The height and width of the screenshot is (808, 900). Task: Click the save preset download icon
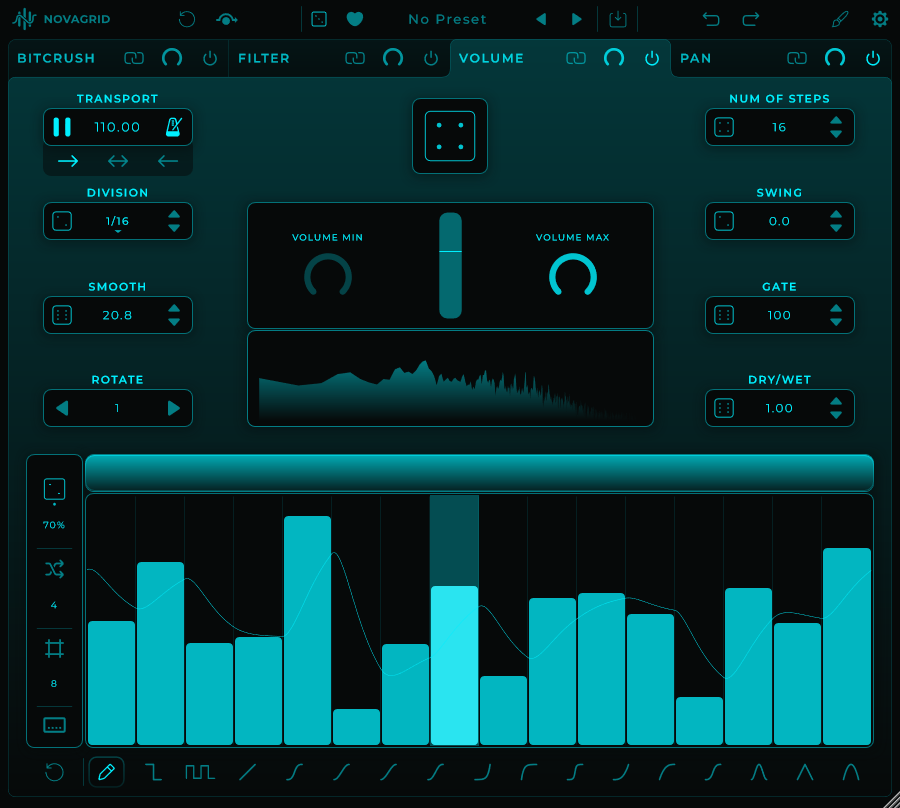618,19
